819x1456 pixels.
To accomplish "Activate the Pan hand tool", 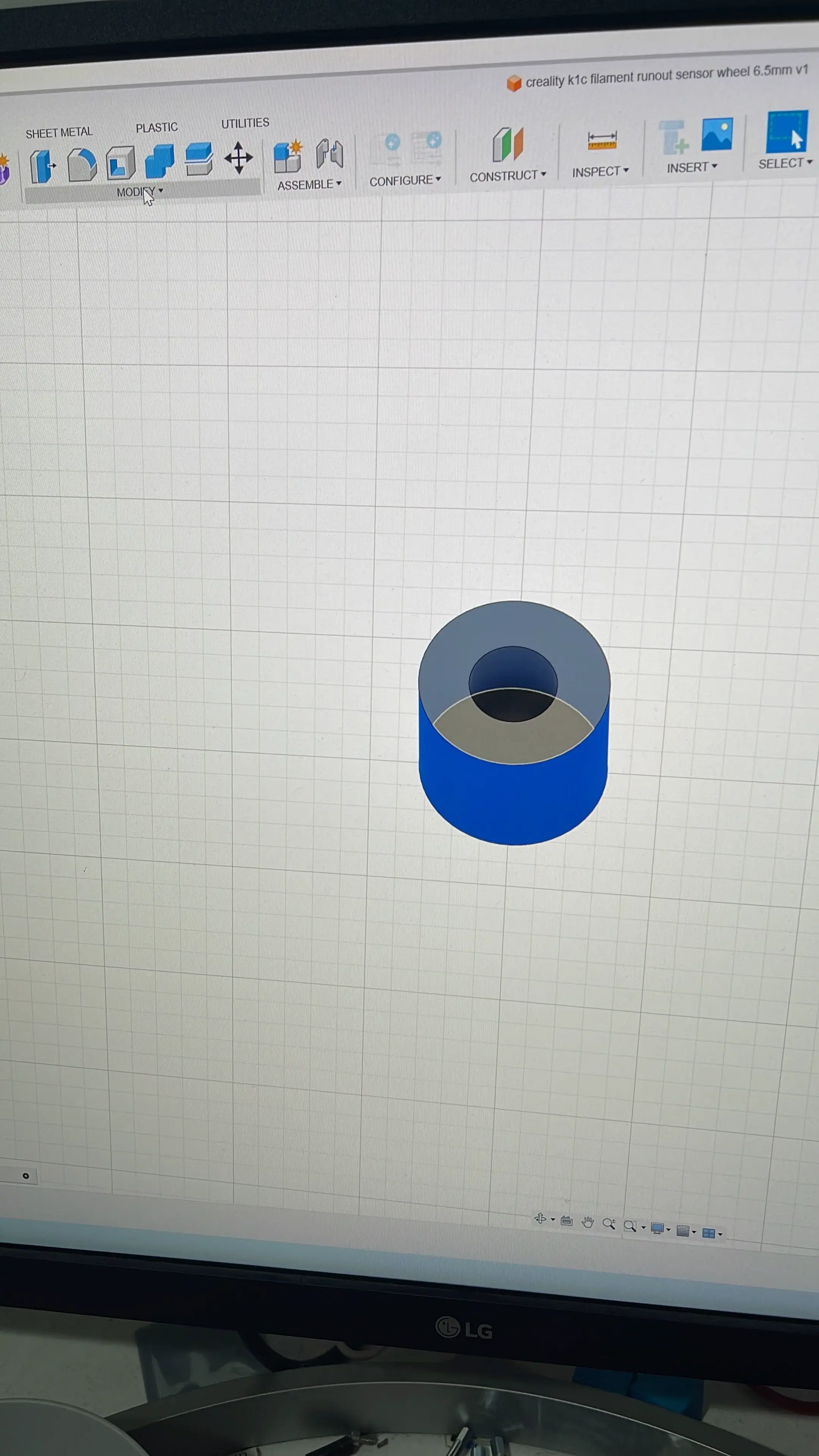I will click(x=588, y=1222).
